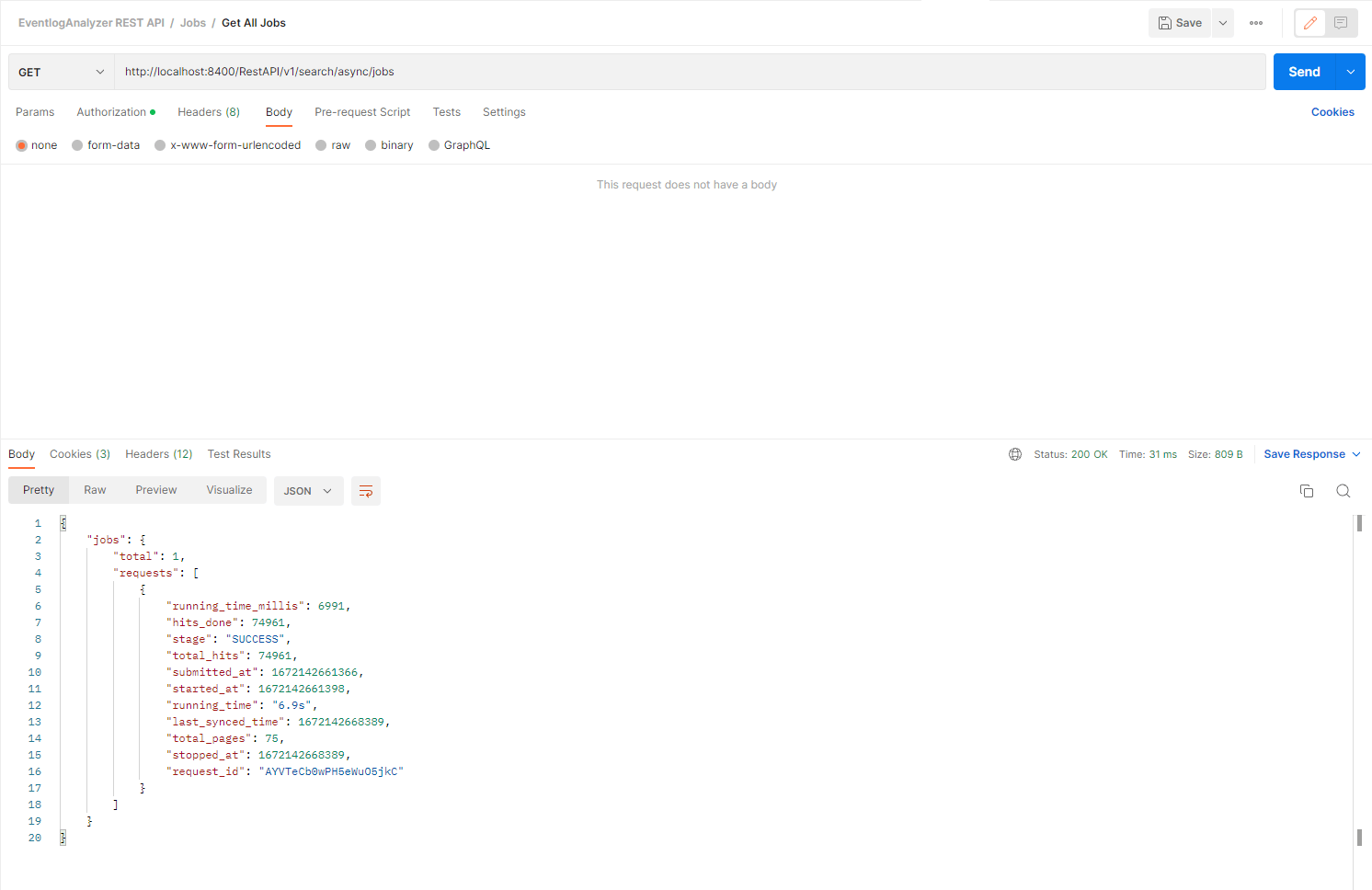Open more request actions via ellipsis icon
The image size is (1372, 890).
(x=1255, y=23)
